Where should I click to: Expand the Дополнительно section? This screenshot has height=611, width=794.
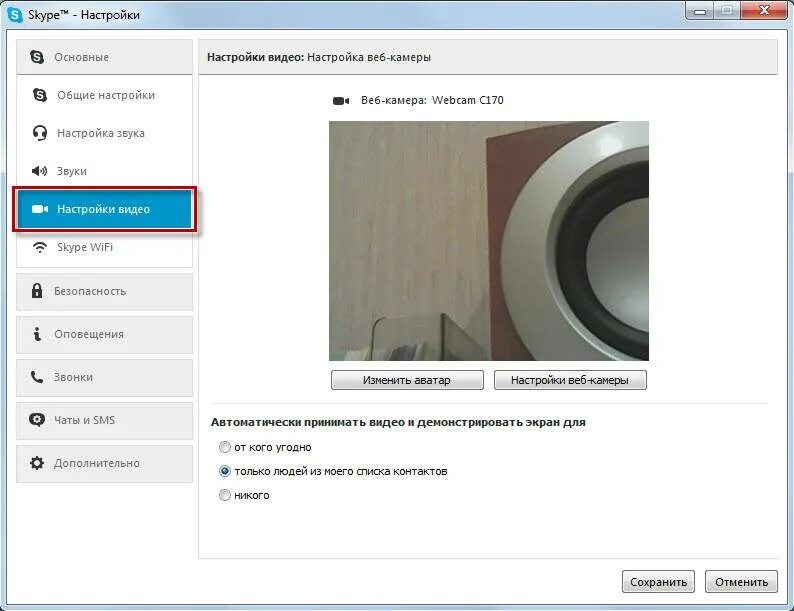click(104, 464)
